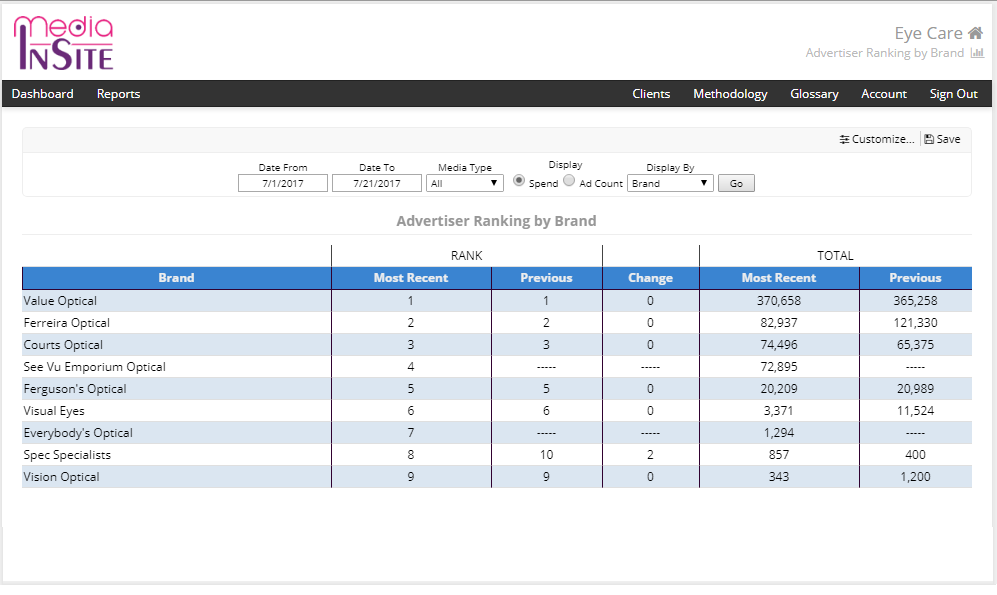
Task: Select the Everybody's Optical brand row
Action: click(x=497, y=433)
